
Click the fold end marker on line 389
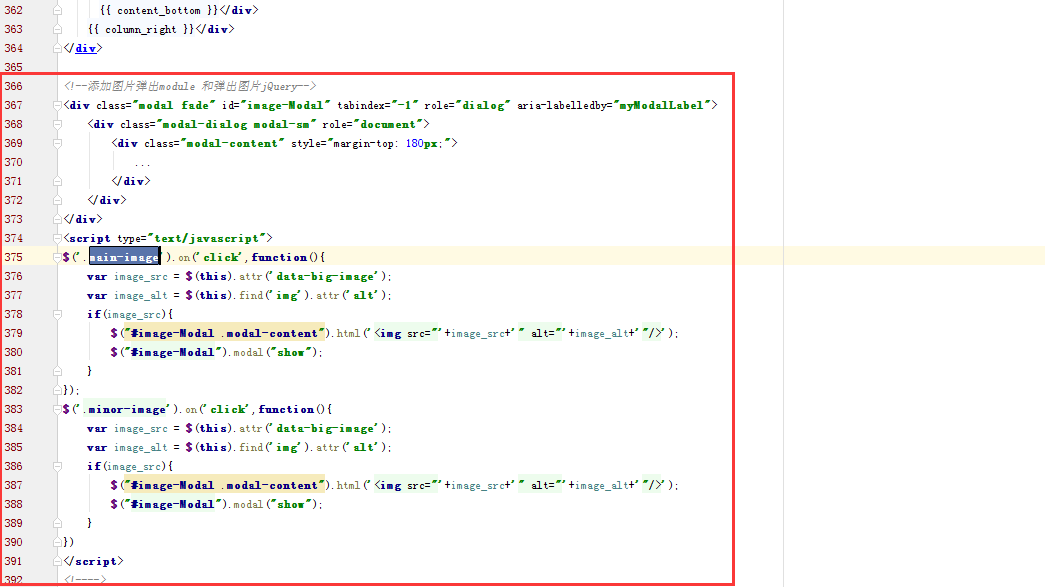coord(57,523)
